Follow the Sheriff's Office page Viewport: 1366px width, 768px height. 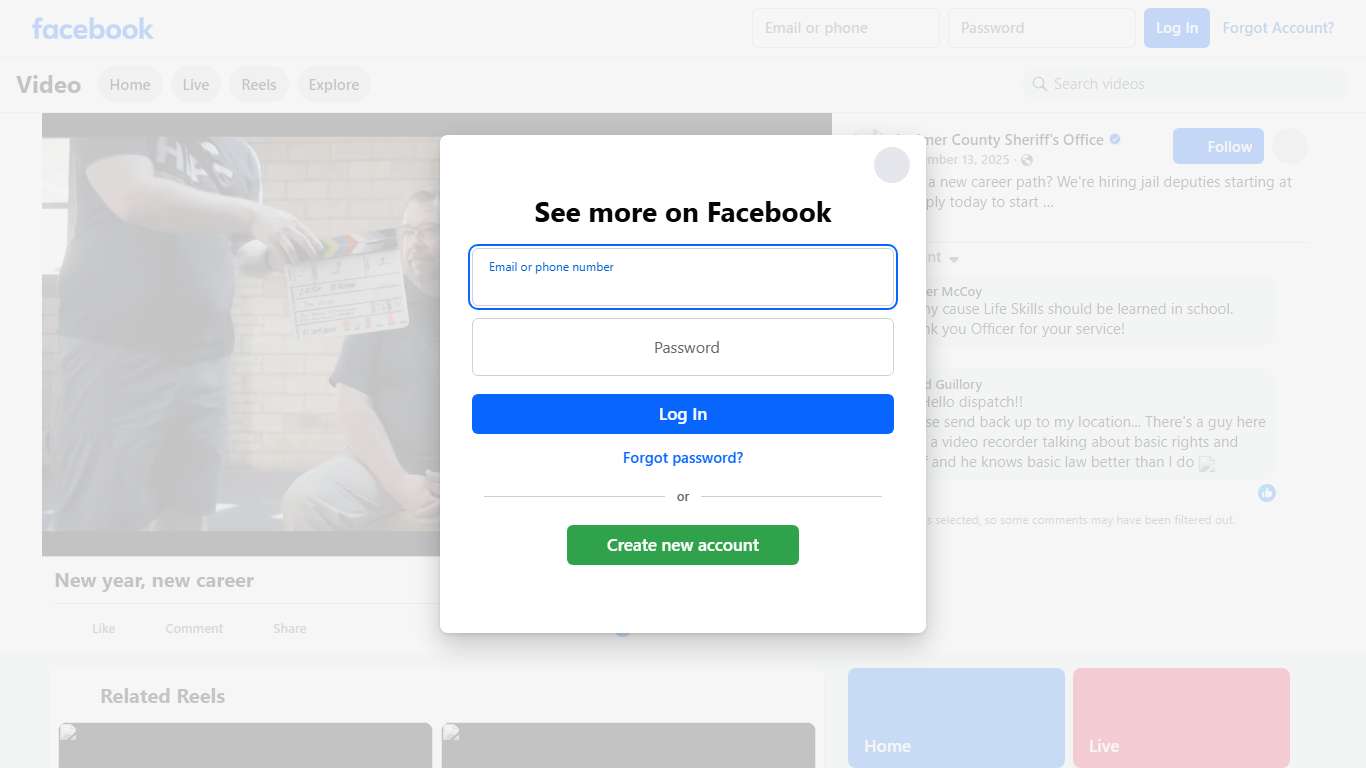point(1218,146)
